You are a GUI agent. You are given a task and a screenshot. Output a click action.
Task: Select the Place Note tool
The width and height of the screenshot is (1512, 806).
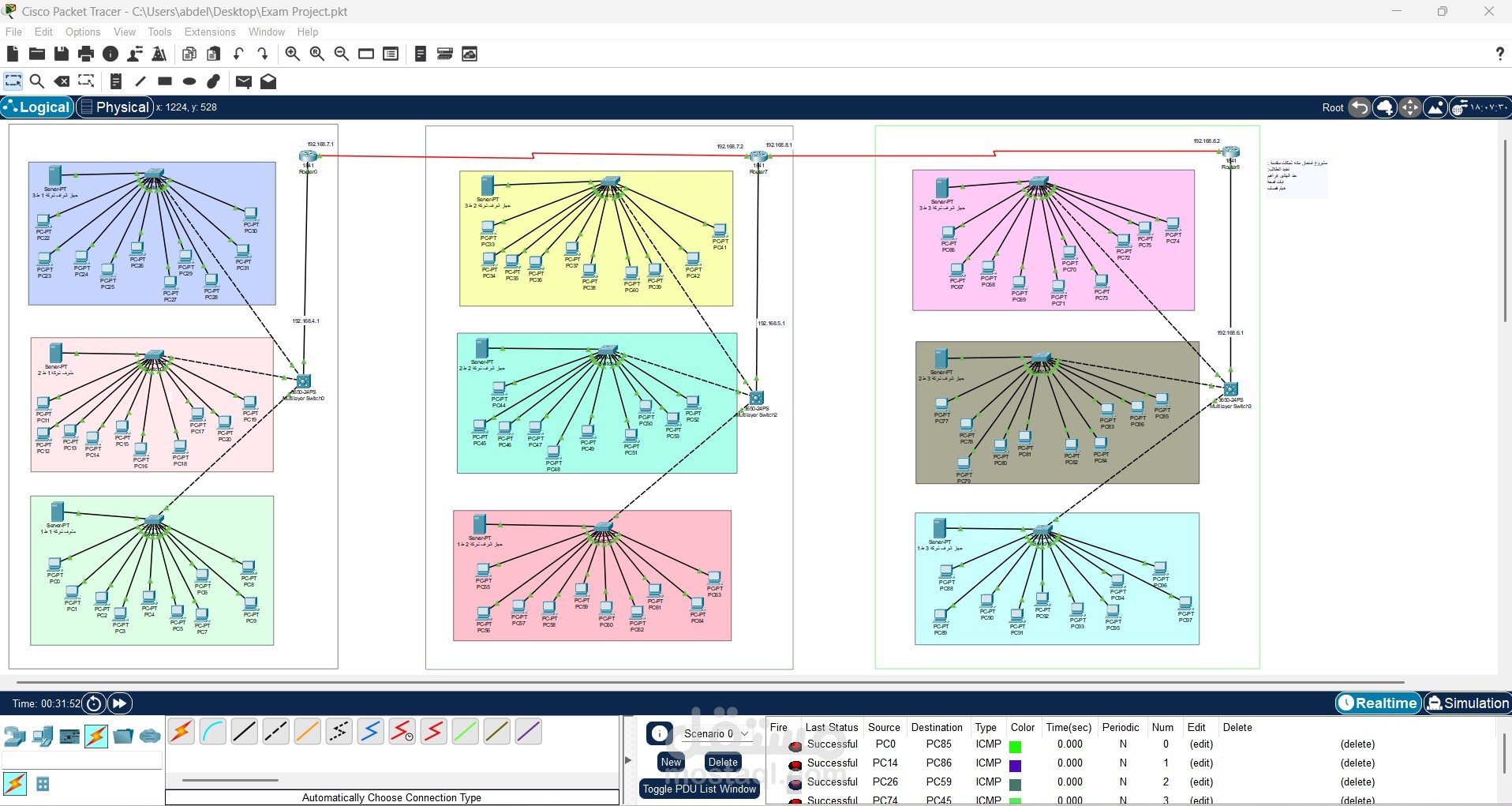coord(116,81)
